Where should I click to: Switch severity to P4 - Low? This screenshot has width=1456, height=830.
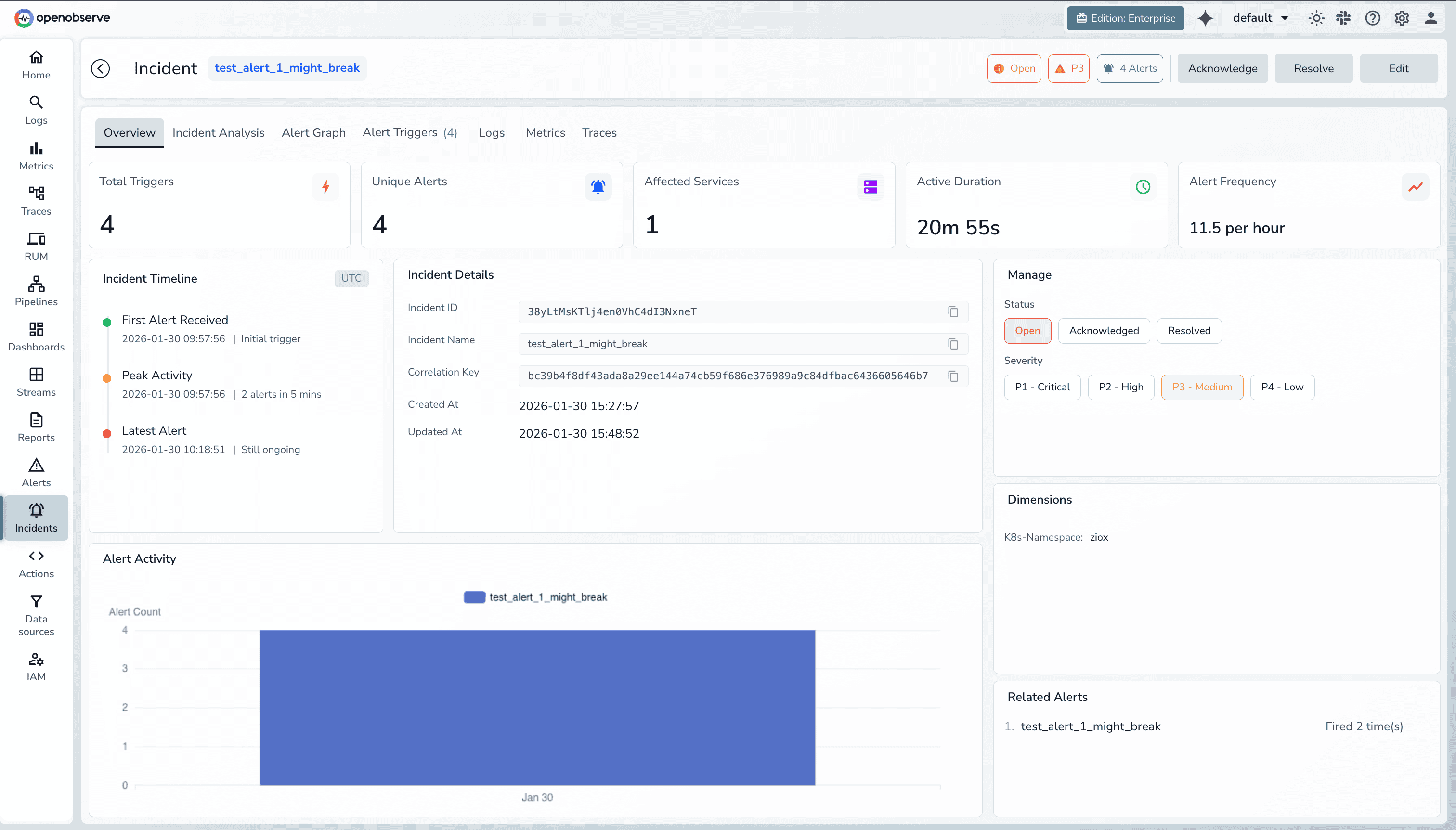click(1282, 387)
